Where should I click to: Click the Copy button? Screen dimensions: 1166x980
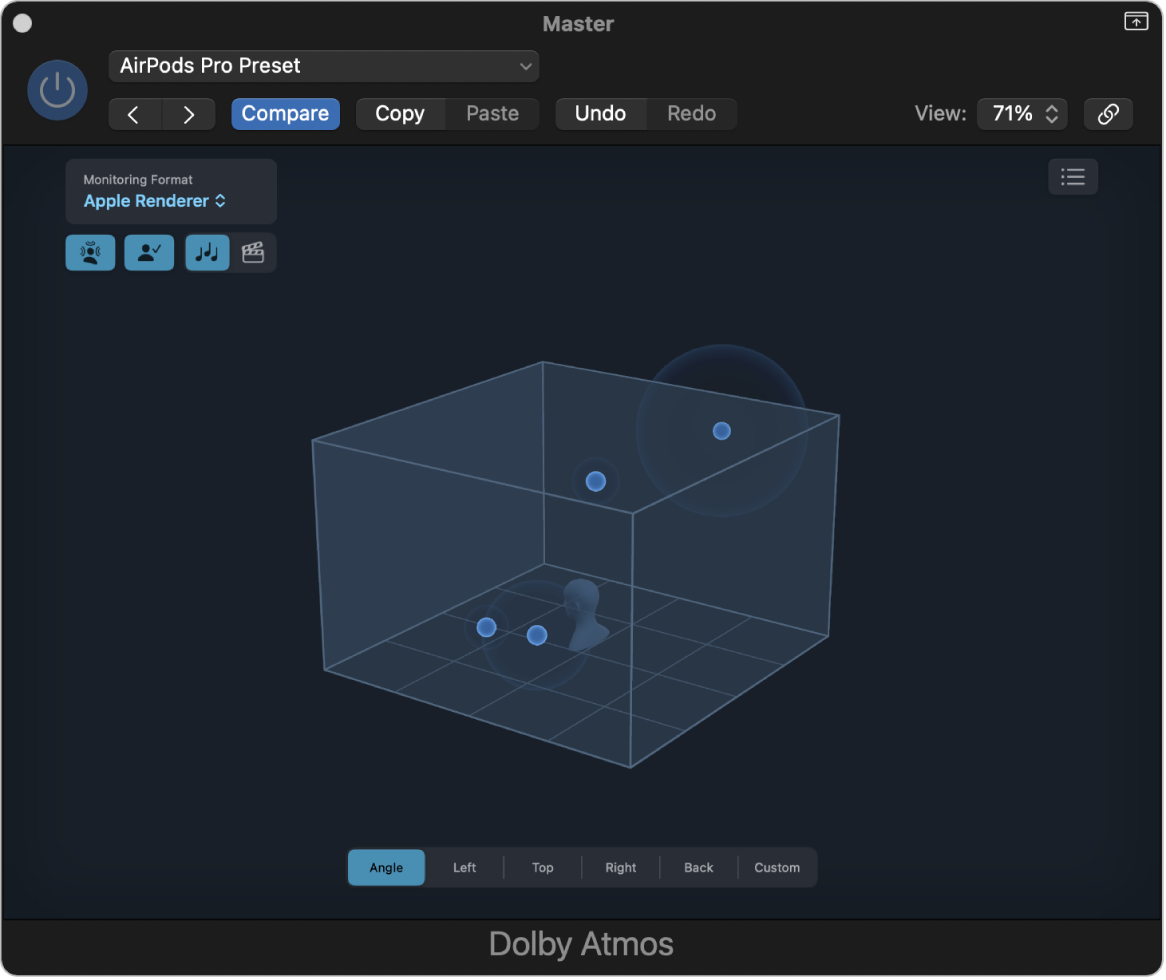(400, 113)
